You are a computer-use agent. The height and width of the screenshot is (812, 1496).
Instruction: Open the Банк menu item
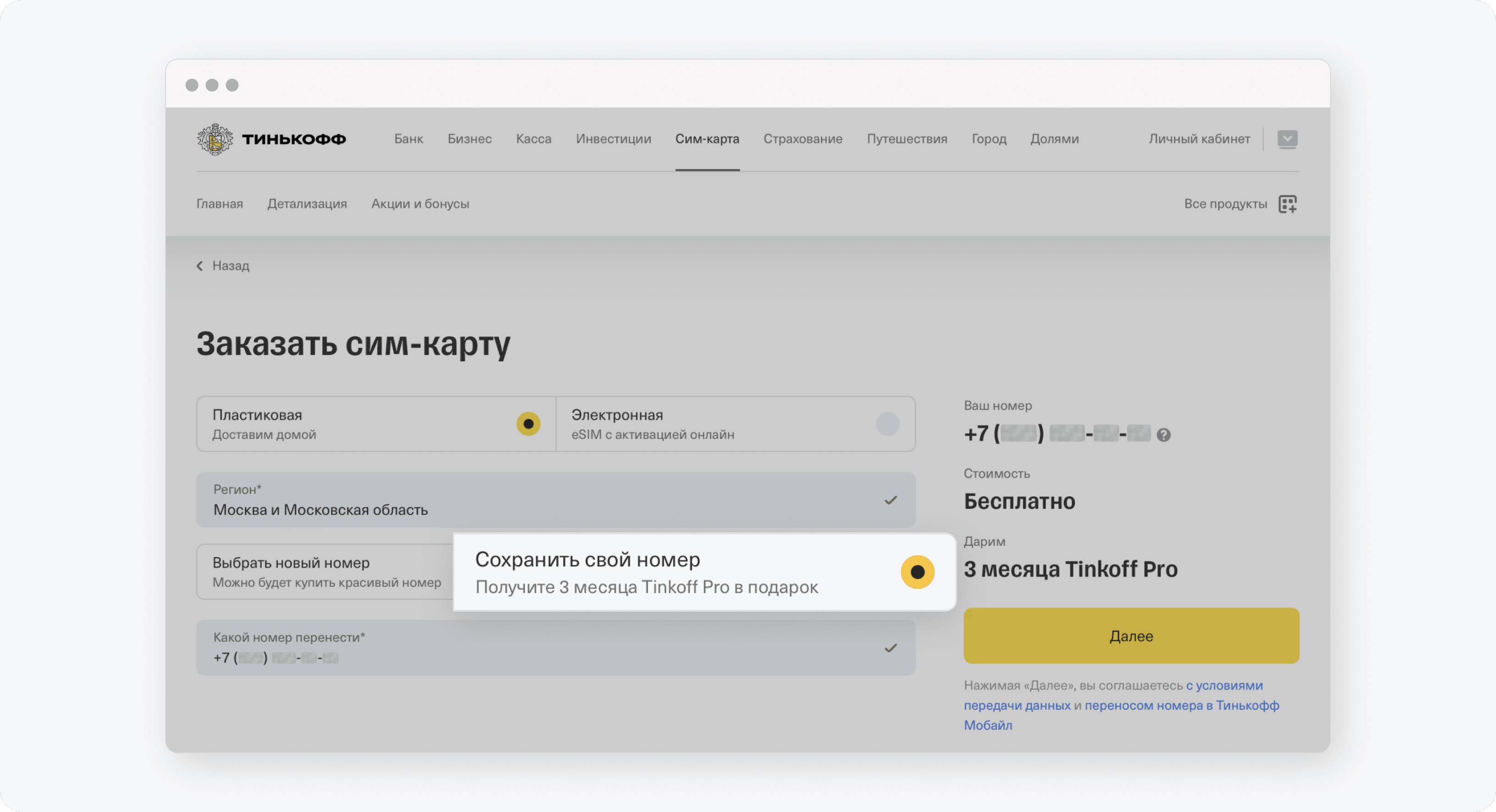[x=409, y=139]
